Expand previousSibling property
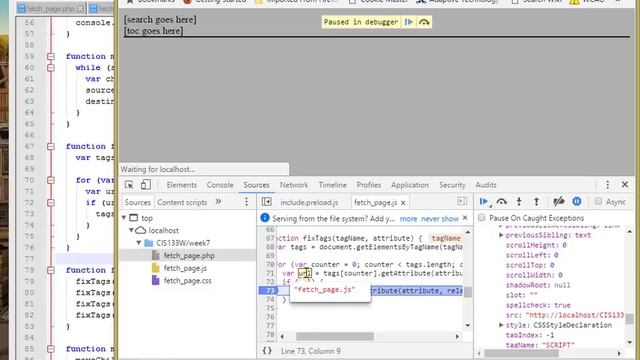The image size is (640, 360). pyautogui.click(x=501, y=235)
